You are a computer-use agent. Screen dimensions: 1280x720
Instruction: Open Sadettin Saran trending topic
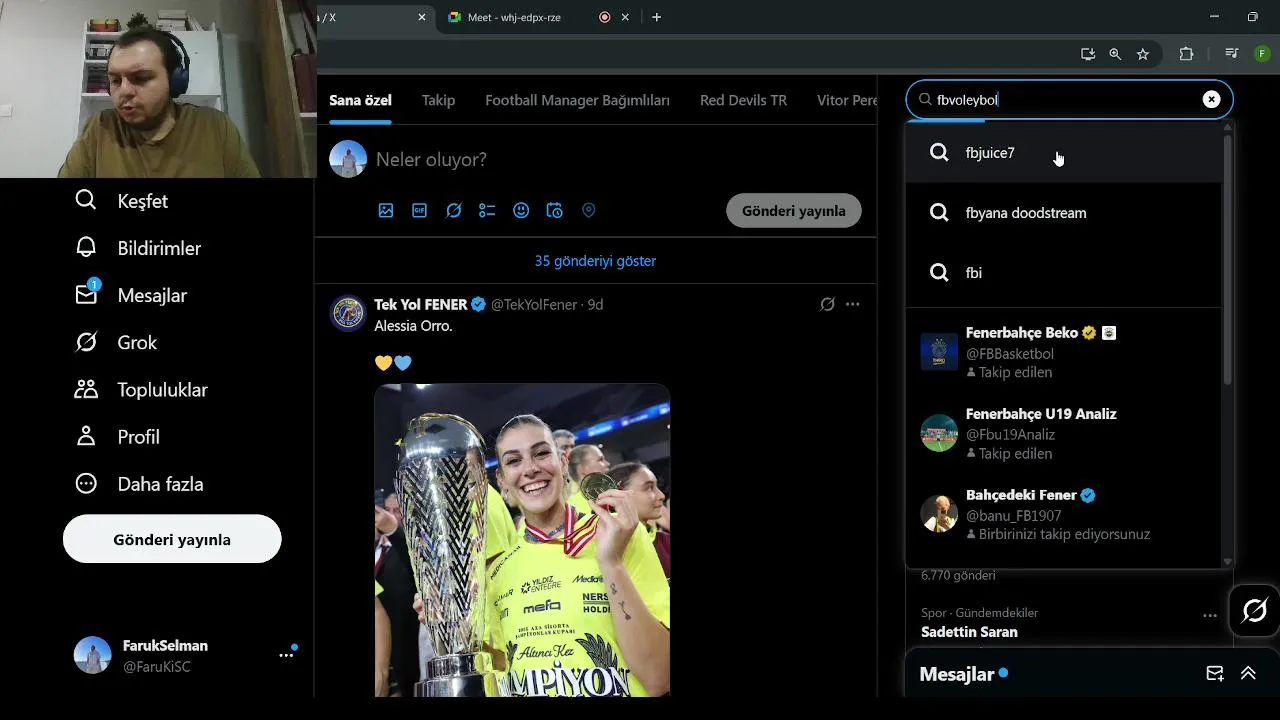[x=969, y=632]
